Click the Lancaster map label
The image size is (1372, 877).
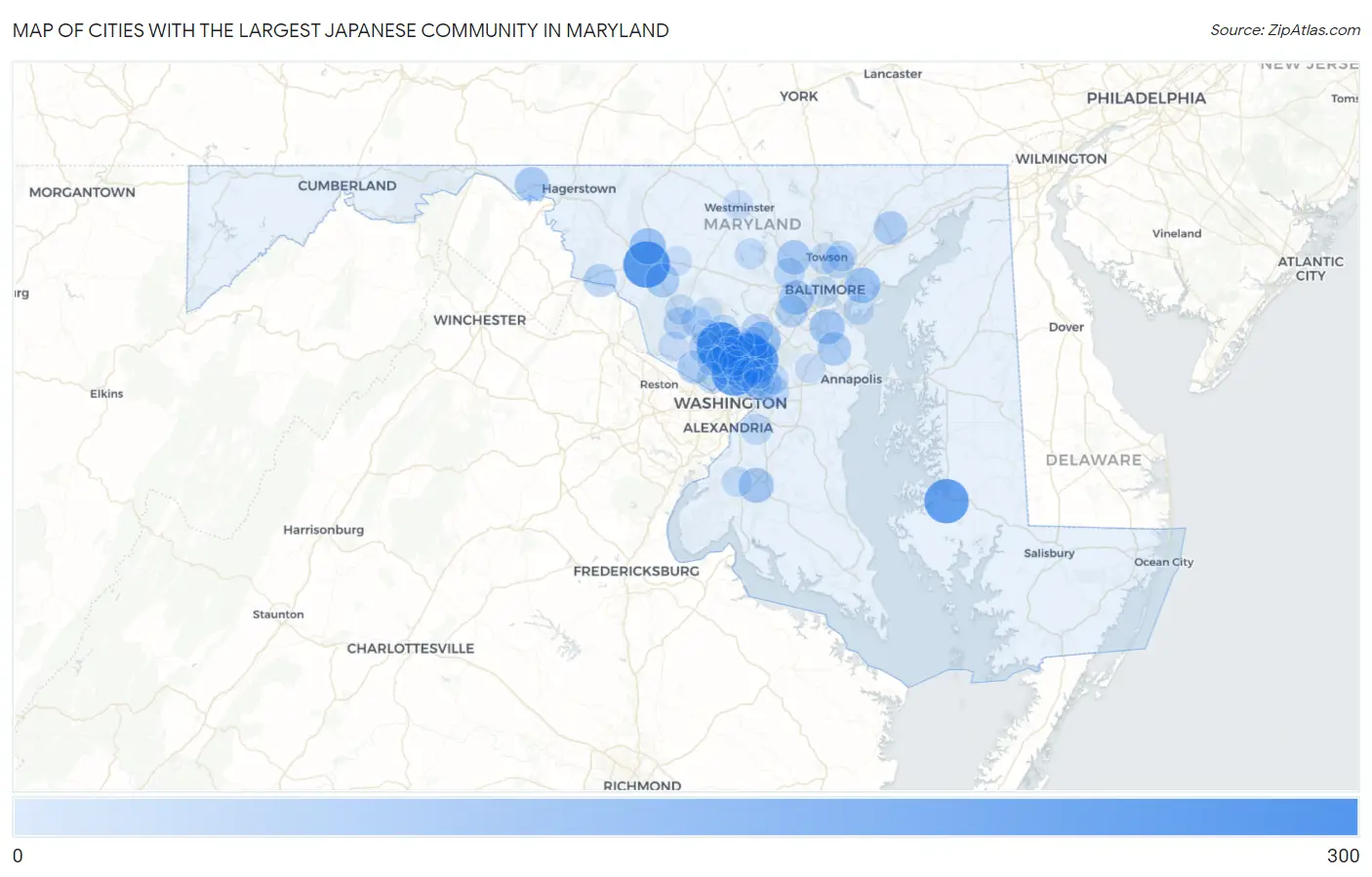pyautogui.click(x=892, y=74)
